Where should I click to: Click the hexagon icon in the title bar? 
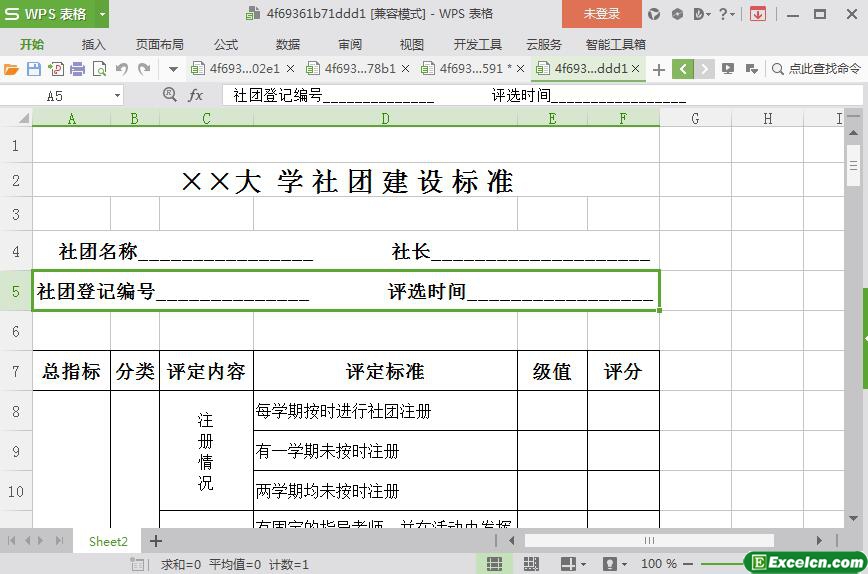tap(677, 14)
